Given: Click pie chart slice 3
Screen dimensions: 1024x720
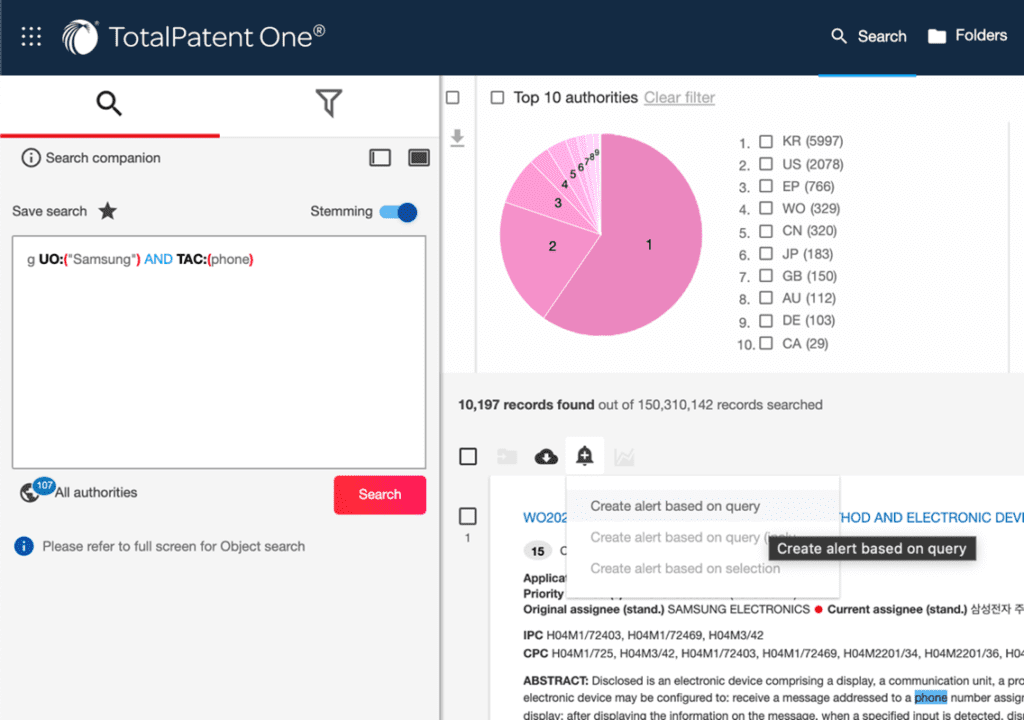Looking at the screenshot, I should tap(557, 203).
